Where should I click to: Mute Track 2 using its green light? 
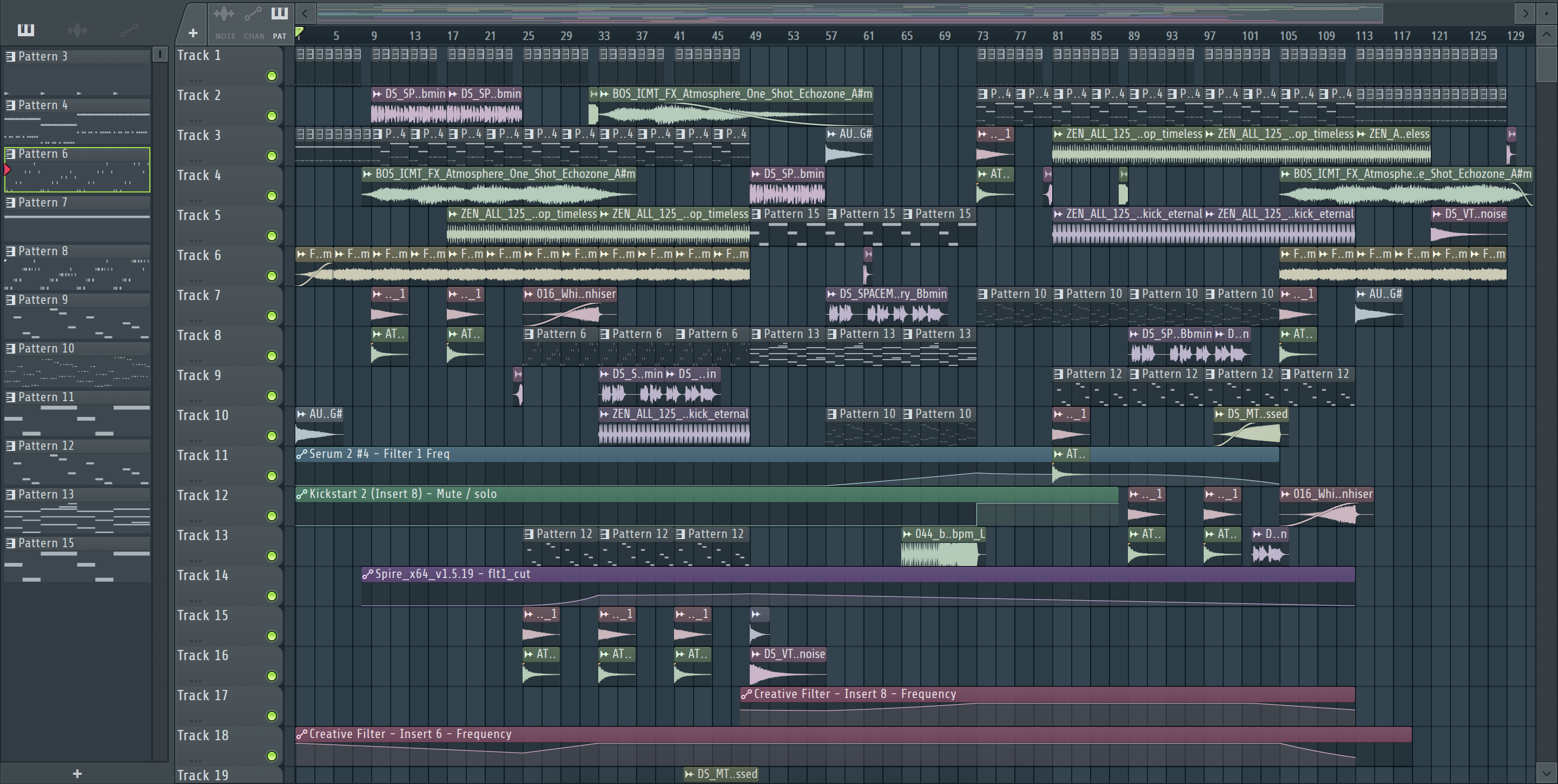click(x=272, y=116)
